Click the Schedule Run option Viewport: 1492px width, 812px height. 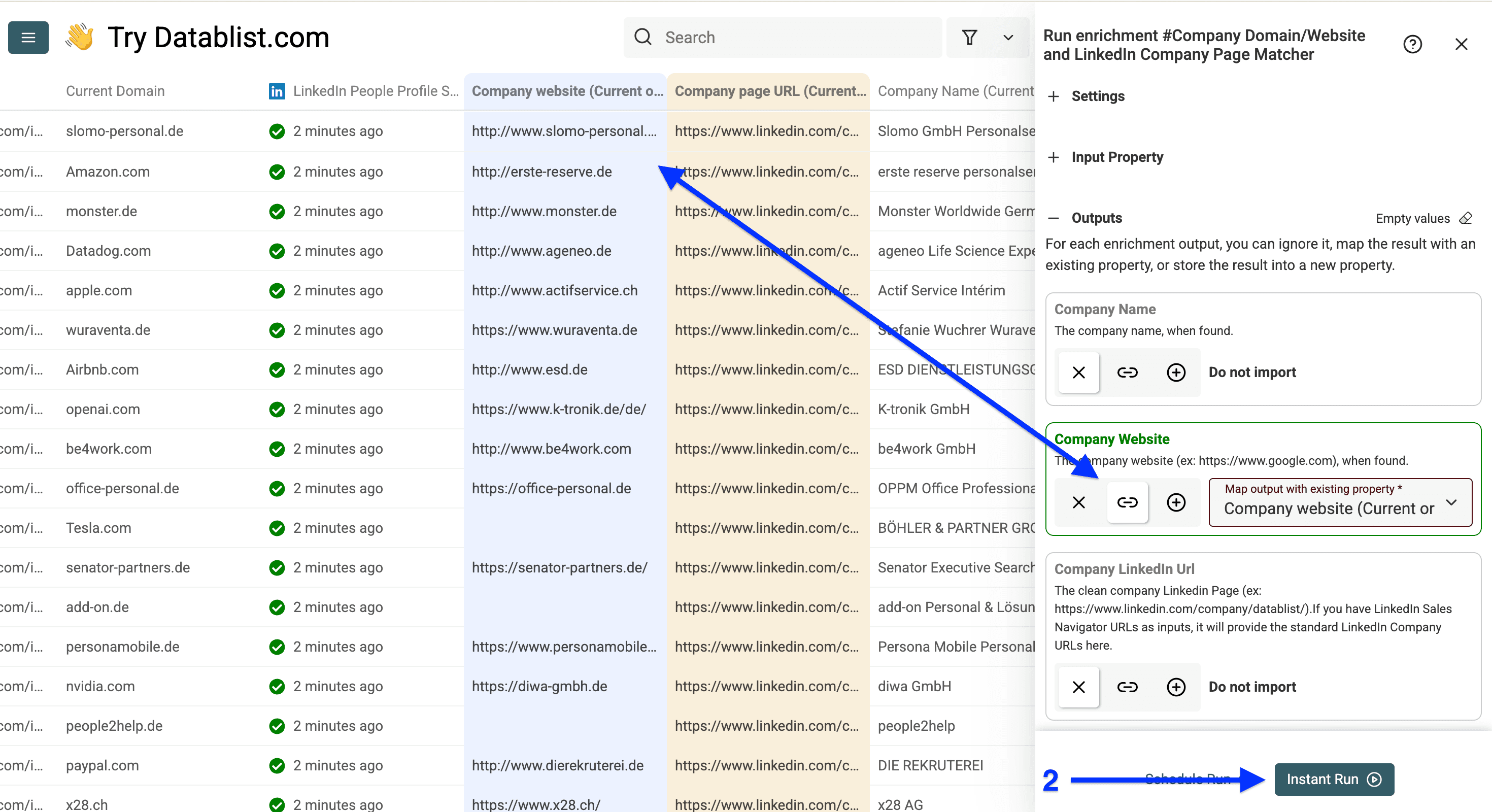coord(1188,779)
